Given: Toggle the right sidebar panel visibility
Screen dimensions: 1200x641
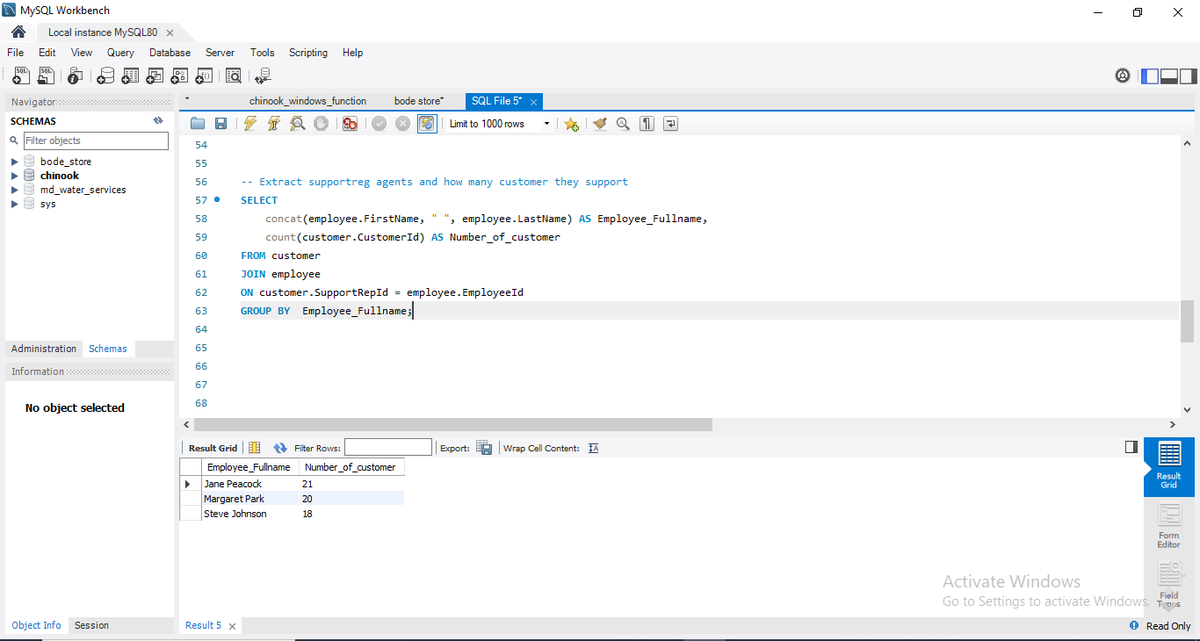Looking at the screenshot, I should tap(1188, 76).
